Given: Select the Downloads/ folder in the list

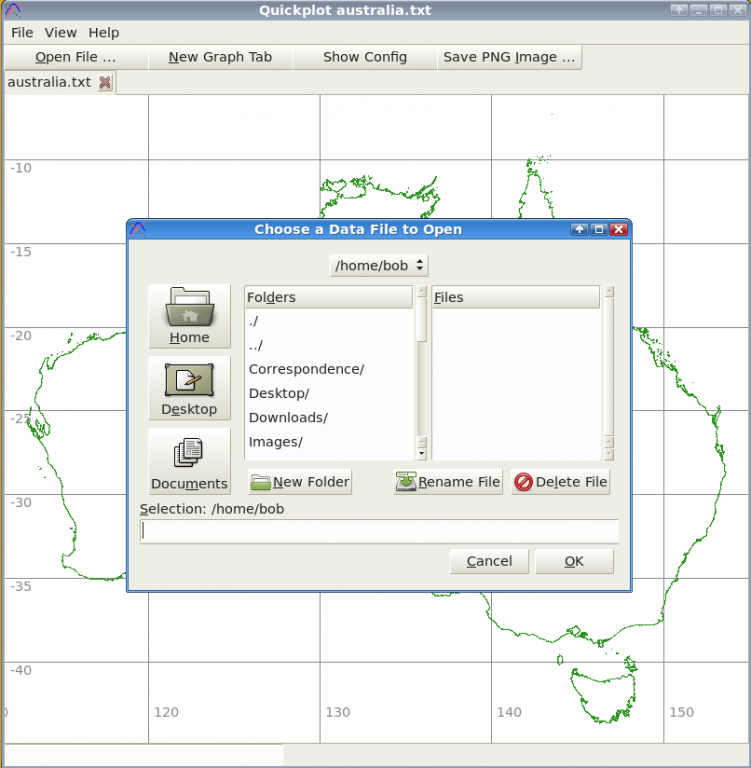Looking at the screenshot, I should (289, 417).
